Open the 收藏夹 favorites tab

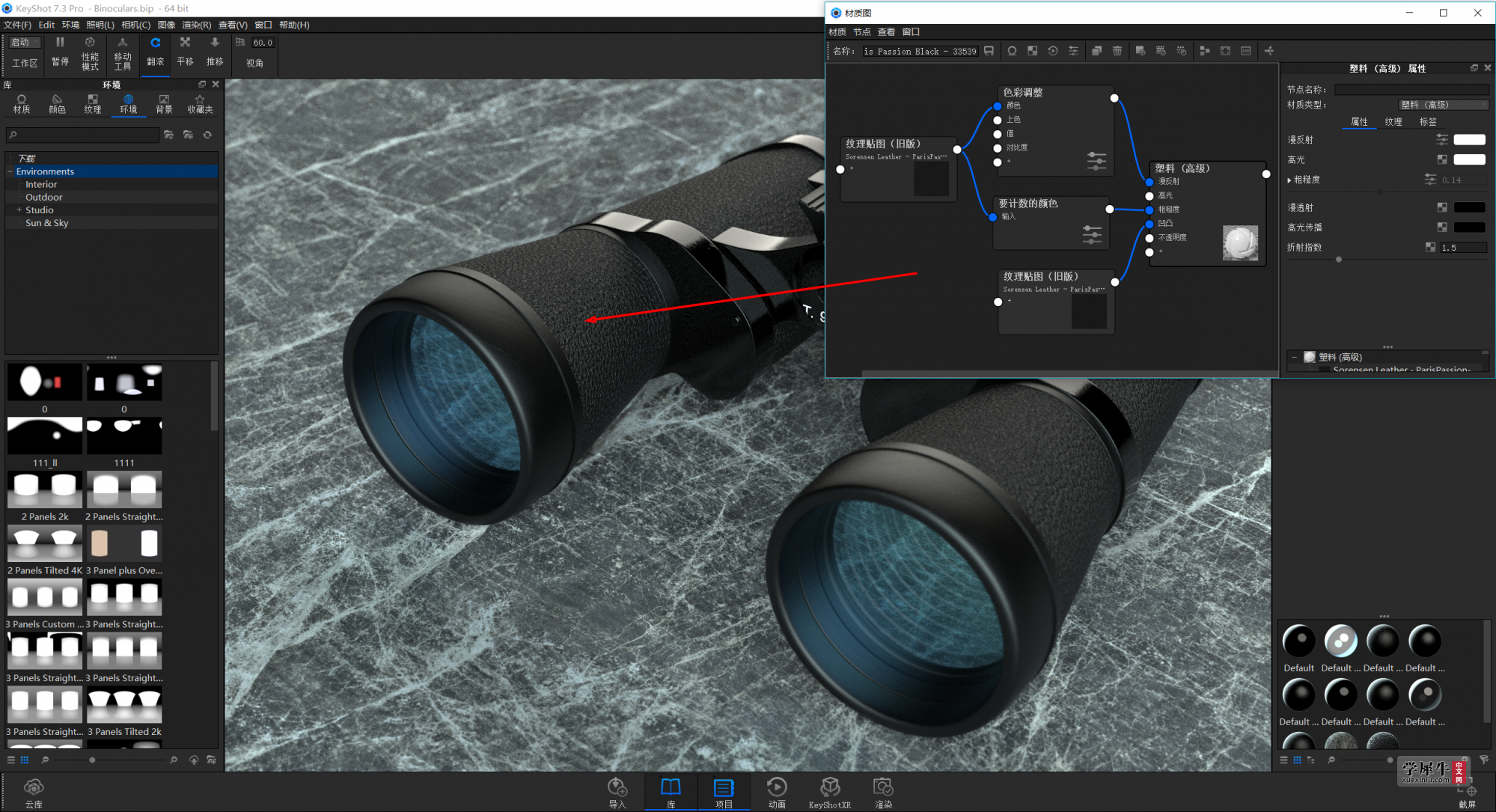click(200, 104)
